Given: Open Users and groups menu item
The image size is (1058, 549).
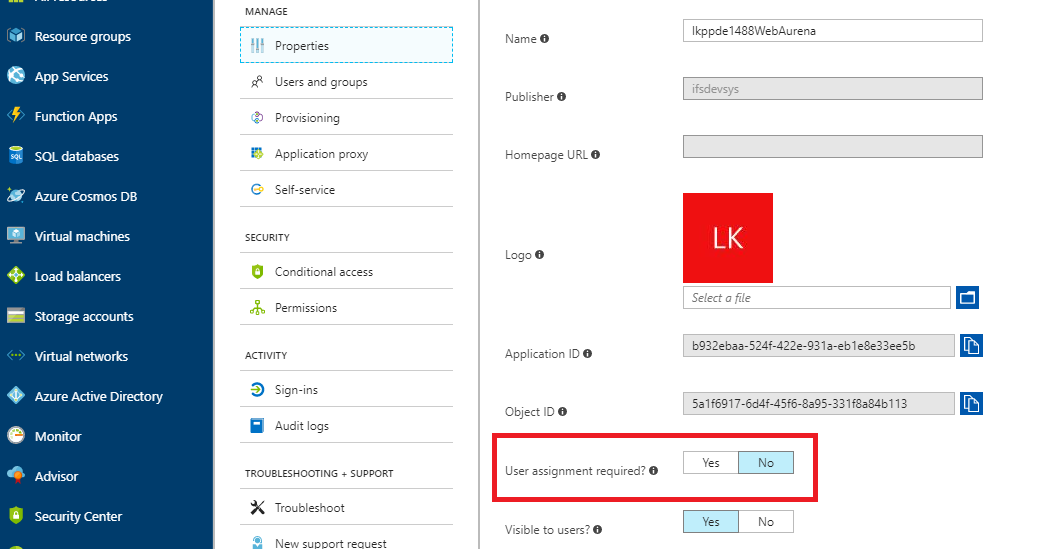Looking at the screenshot, I should [346, 82].
